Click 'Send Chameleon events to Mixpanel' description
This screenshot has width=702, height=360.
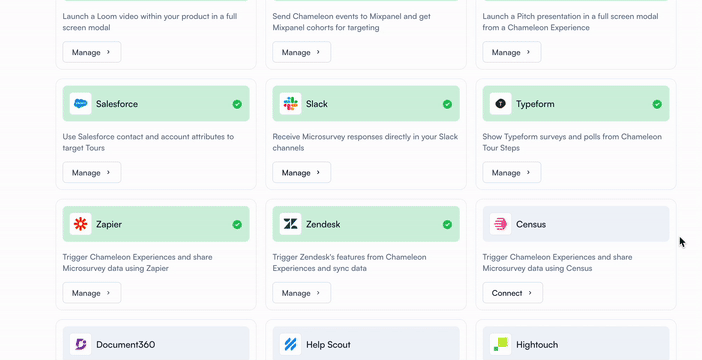[351, 22]
